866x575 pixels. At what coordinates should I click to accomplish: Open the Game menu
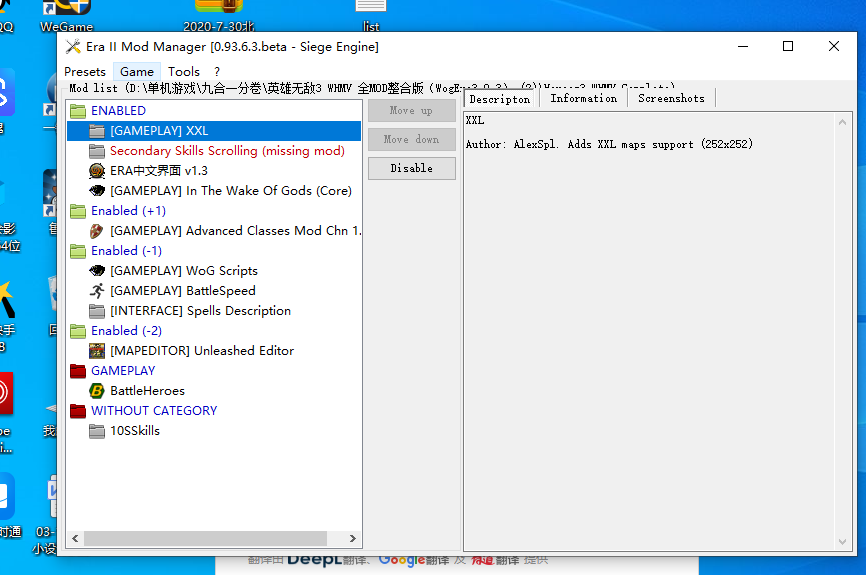[x=137, y=72]
